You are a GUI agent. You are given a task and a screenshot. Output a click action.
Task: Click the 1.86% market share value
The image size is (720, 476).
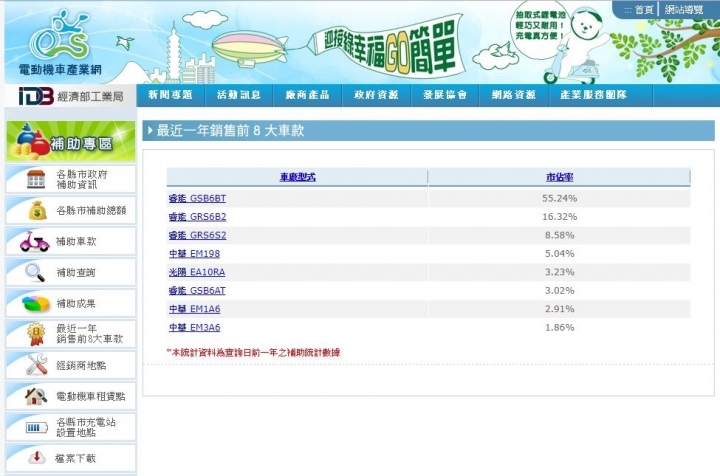[x=559, y=327]
